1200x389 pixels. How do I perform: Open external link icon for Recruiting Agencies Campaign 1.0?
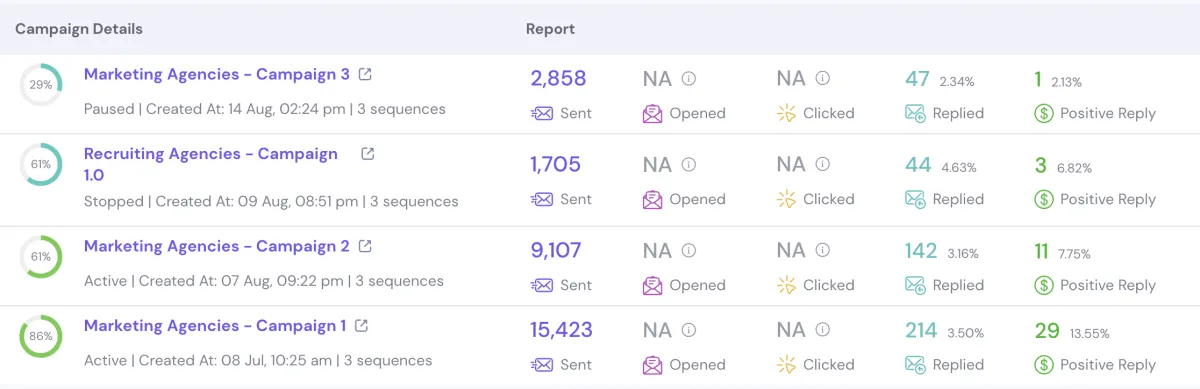368,154
